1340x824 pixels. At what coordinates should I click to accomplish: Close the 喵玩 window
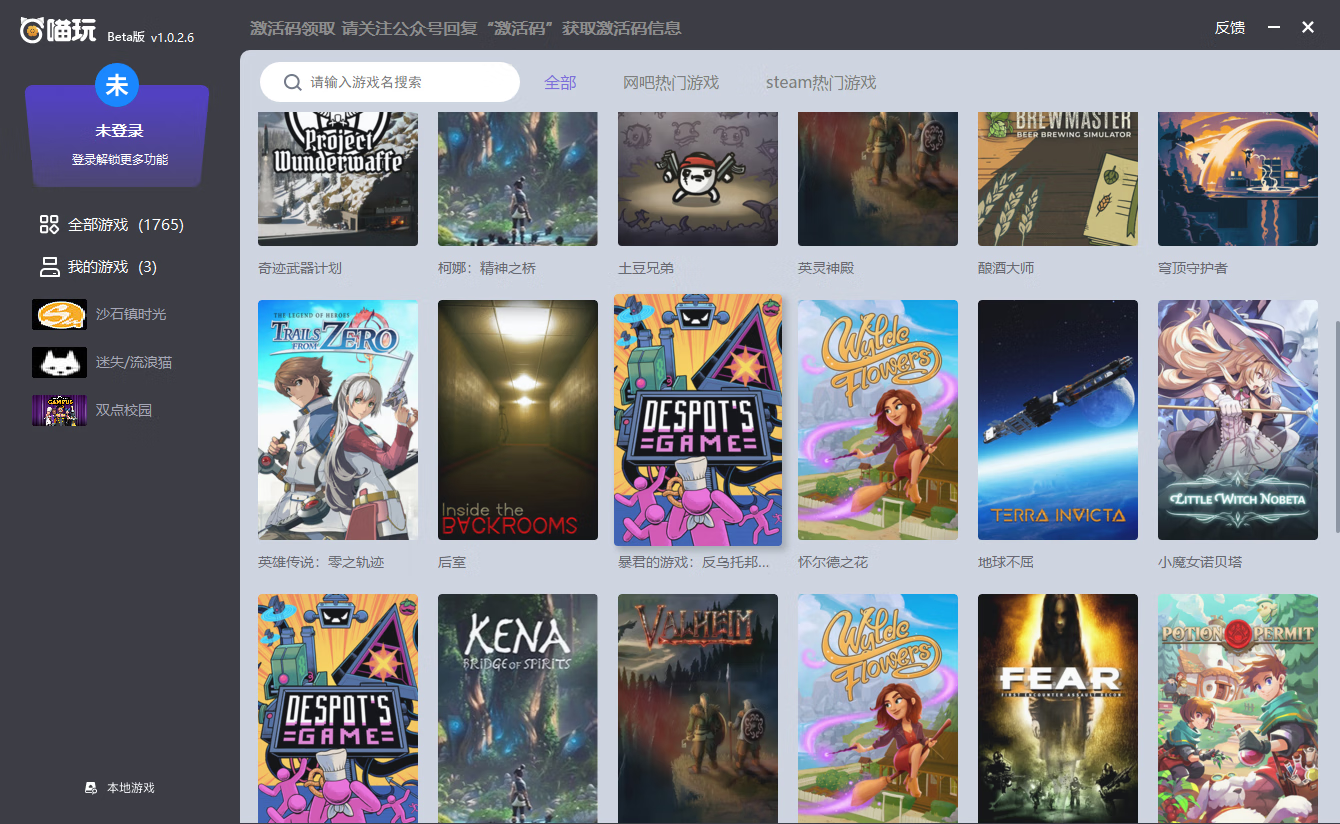coord(1308,27)
